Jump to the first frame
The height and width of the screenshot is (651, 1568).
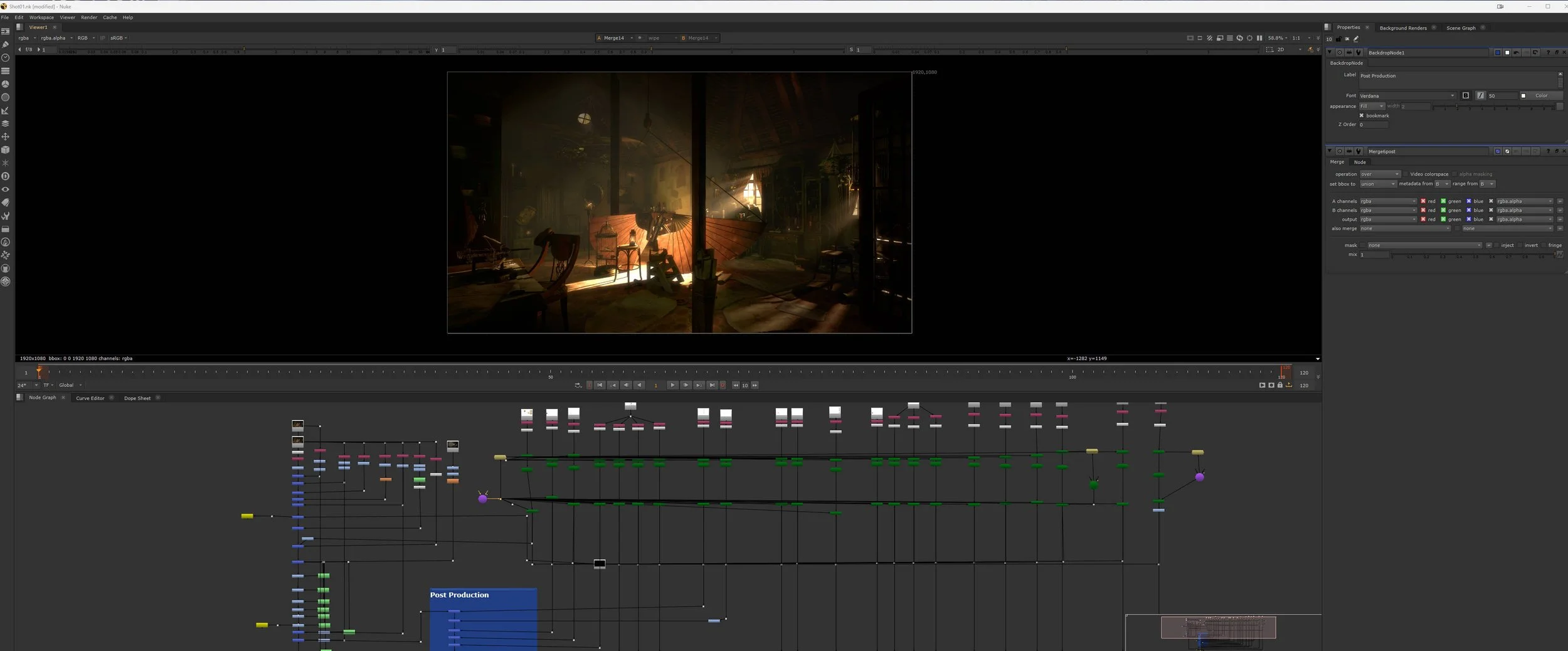600,385
